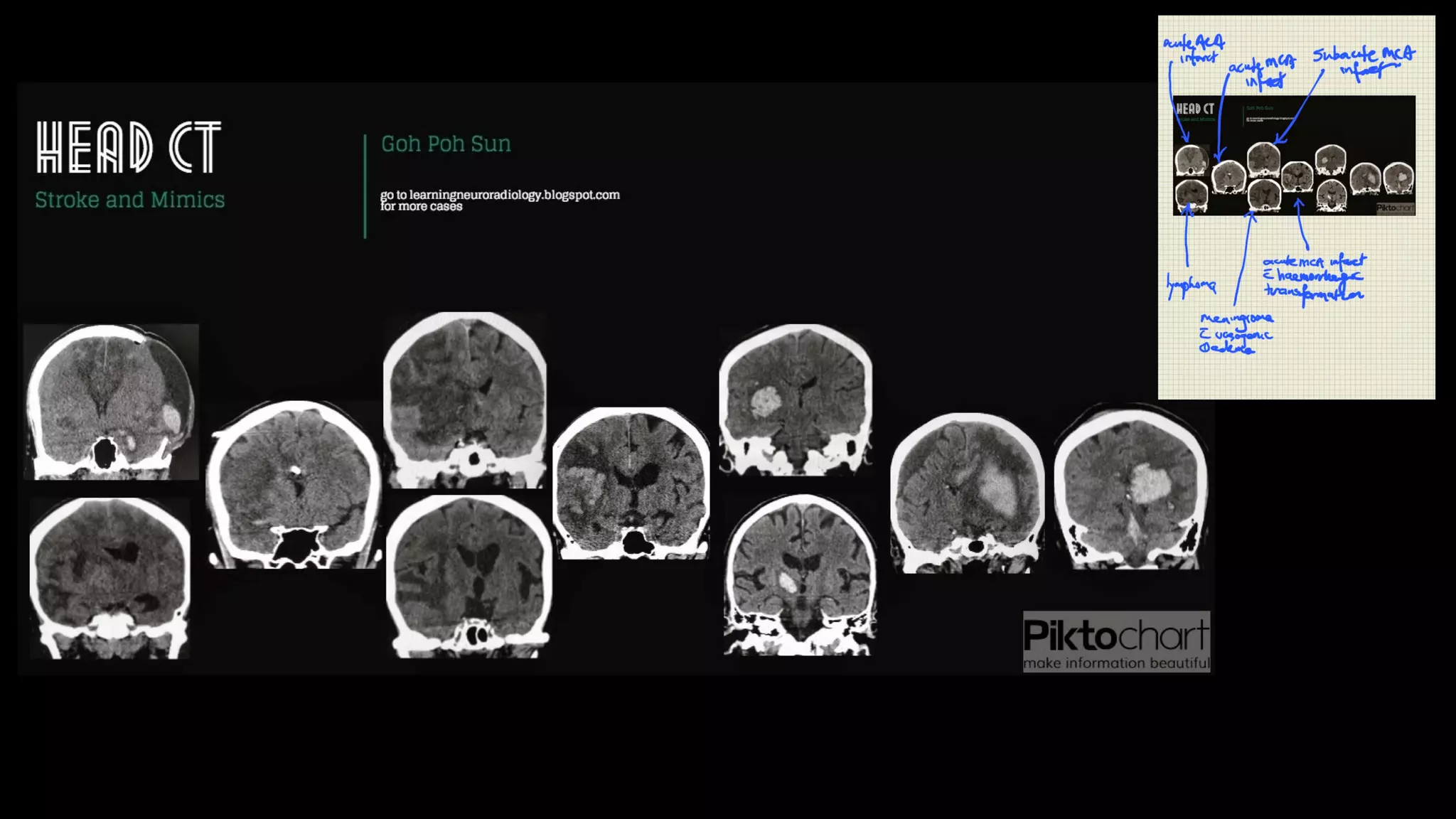Viewport: 1456px width, 819px height.
Task: Click the CT scan with the central calcification dot
Action: 294,484
